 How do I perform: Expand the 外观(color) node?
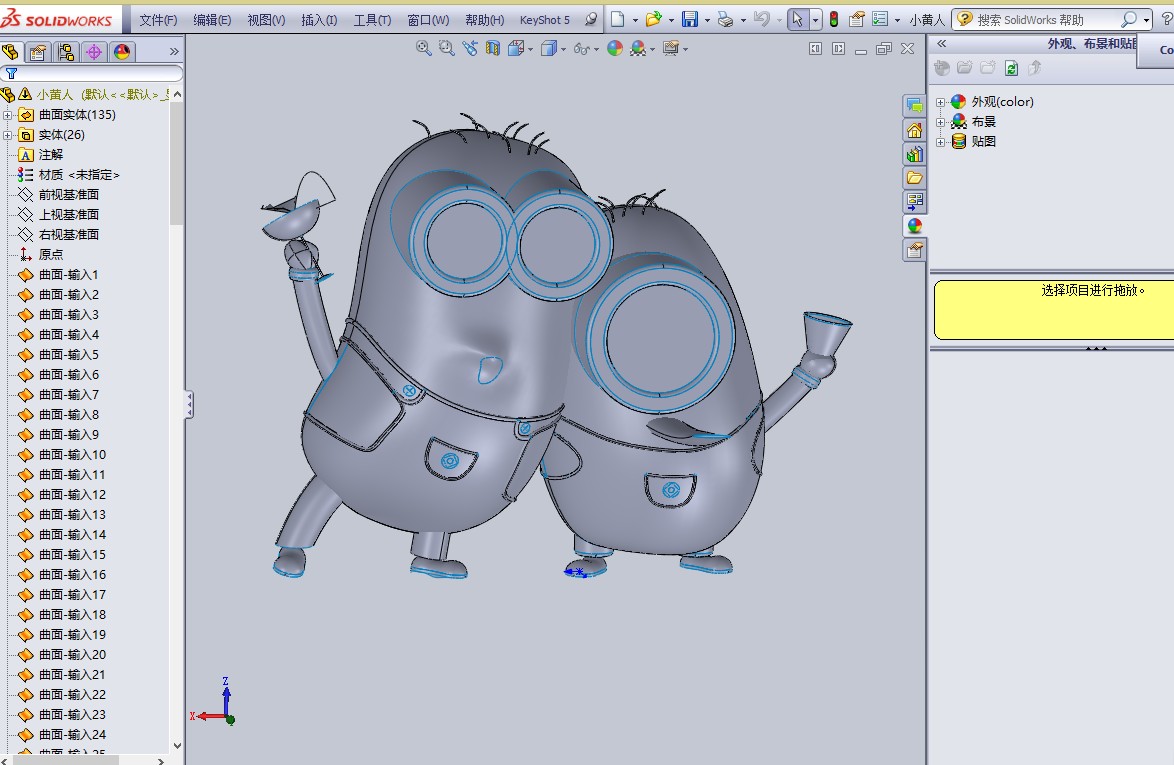click(941, 102)
